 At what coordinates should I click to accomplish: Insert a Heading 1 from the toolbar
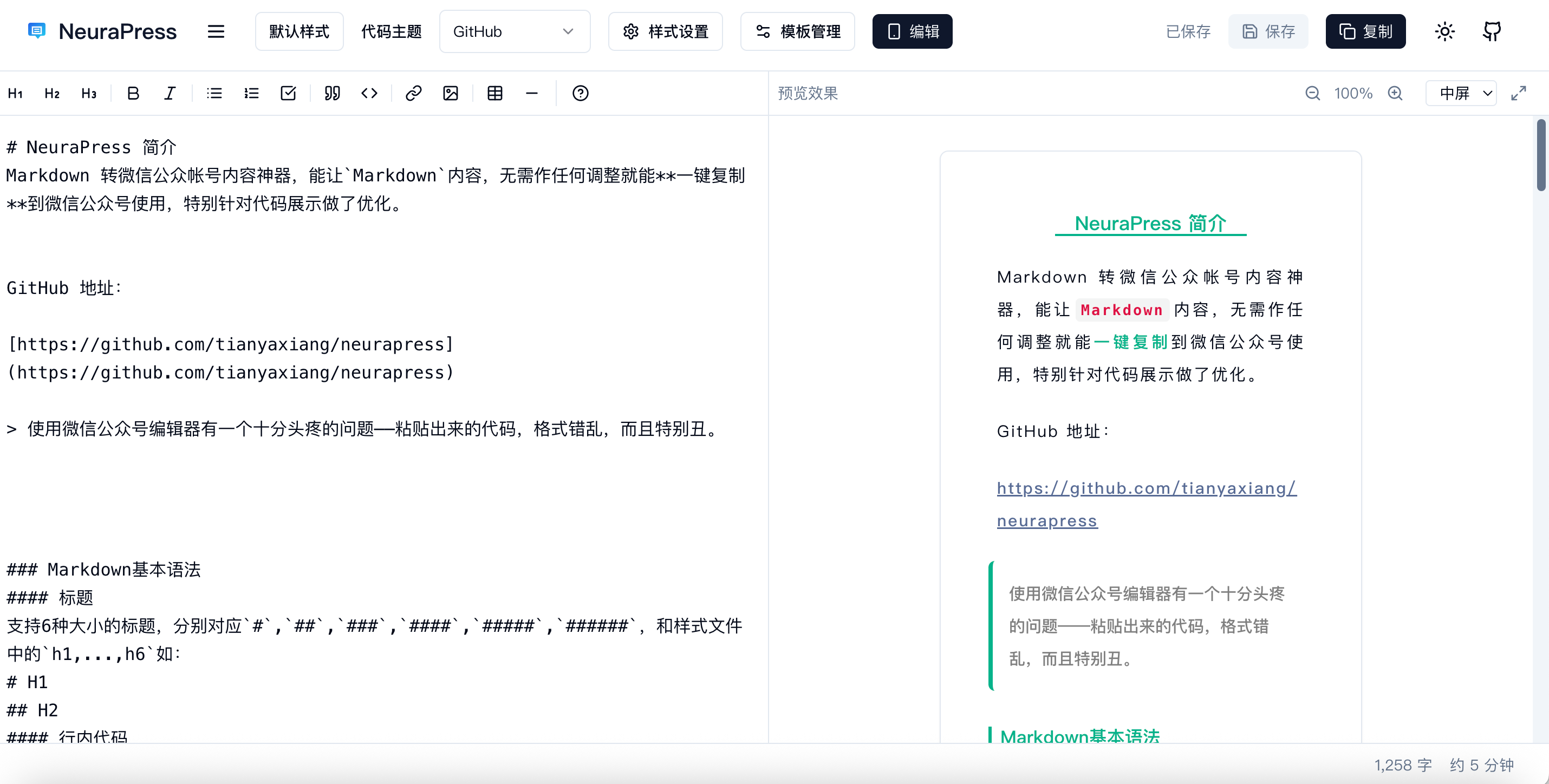pos(16,93)
